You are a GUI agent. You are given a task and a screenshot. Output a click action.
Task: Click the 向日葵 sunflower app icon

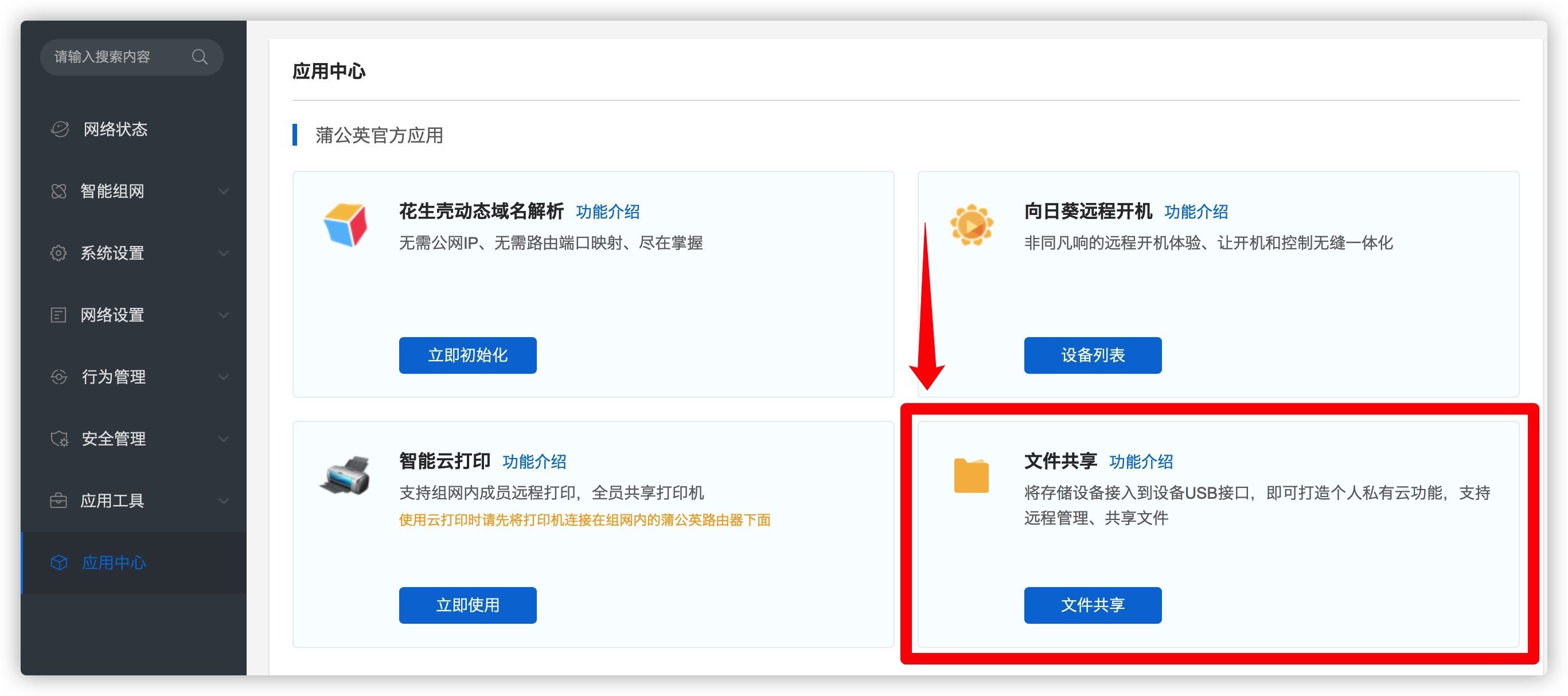(971, 225)
